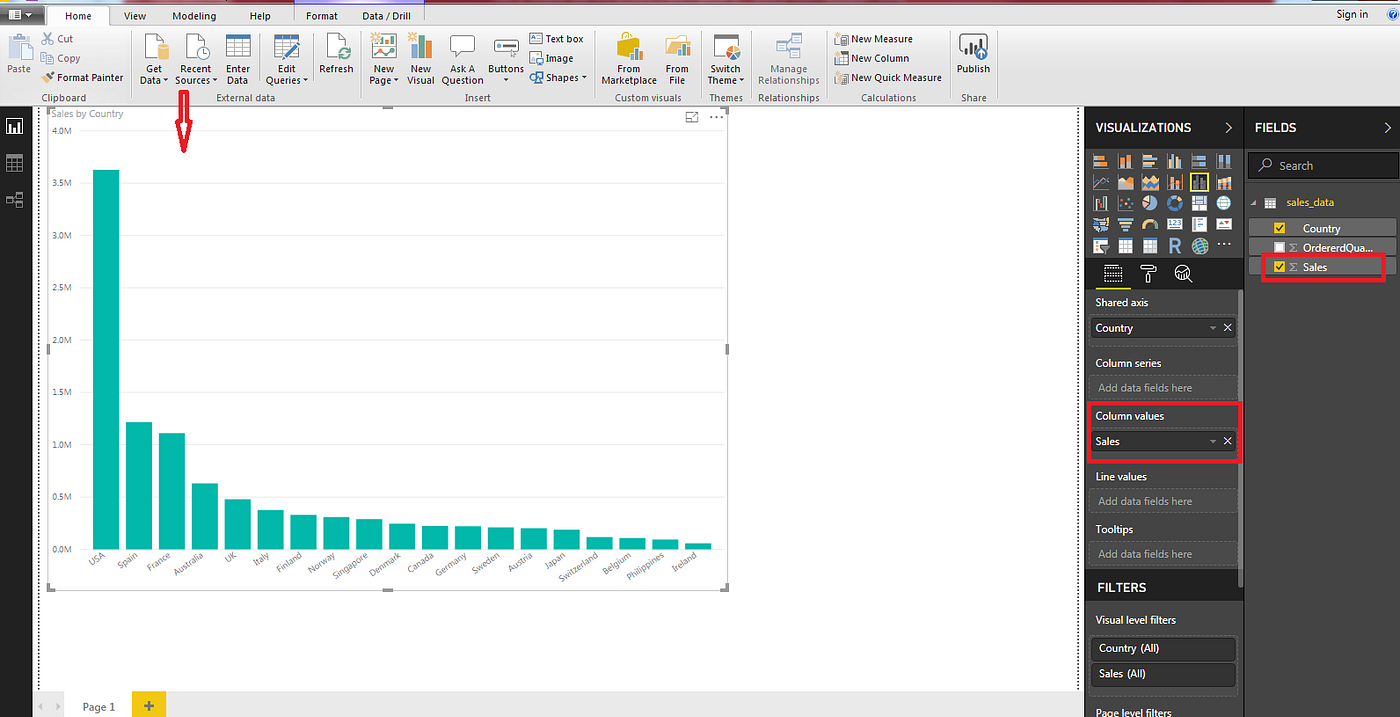Switch to the Modeling ribbon tab
The width and height of the screenshot is (1400, 717).
point(193,15)
